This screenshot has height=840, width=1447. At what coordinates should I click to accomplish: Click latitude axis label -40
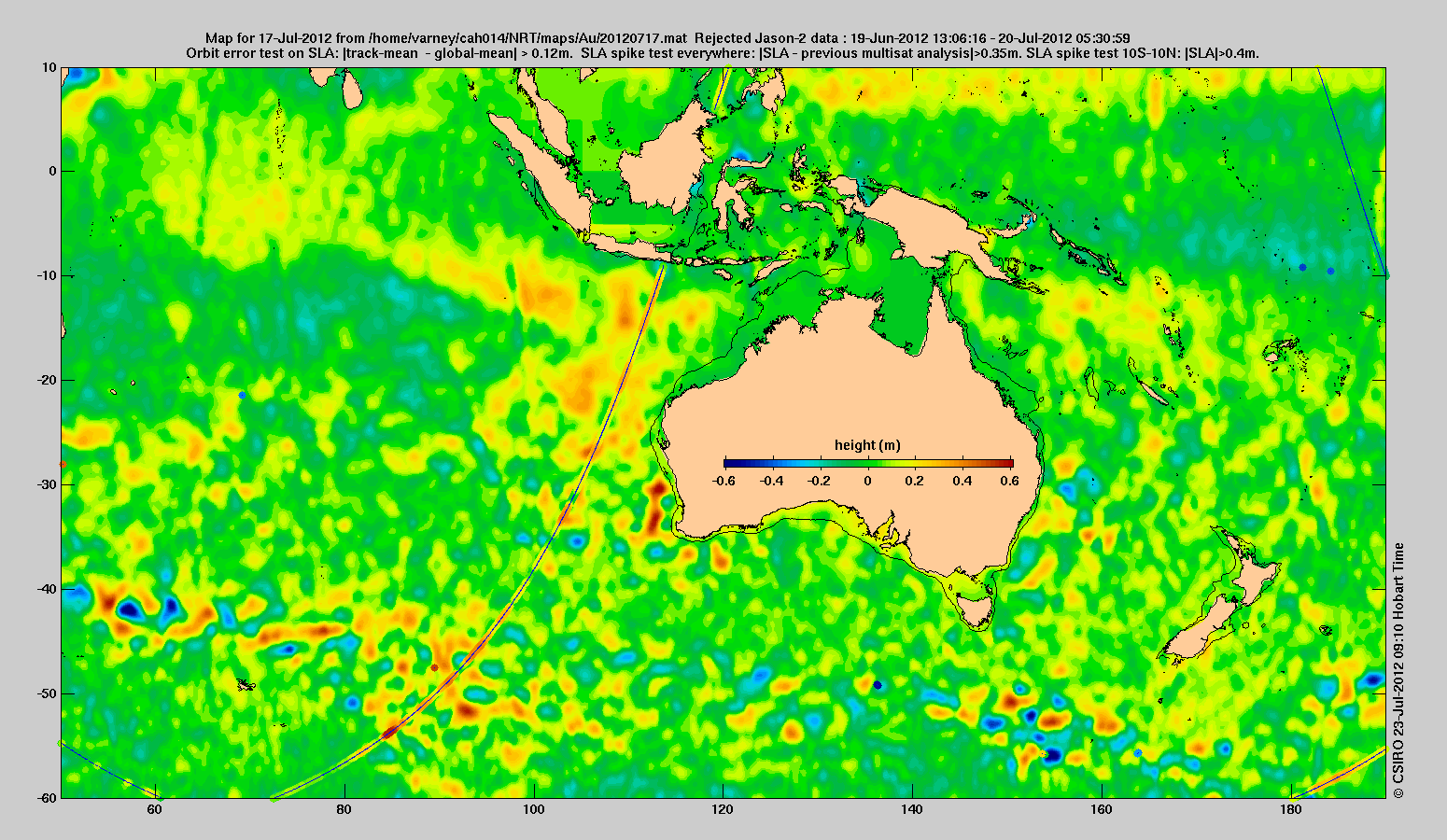coord(46,590)
